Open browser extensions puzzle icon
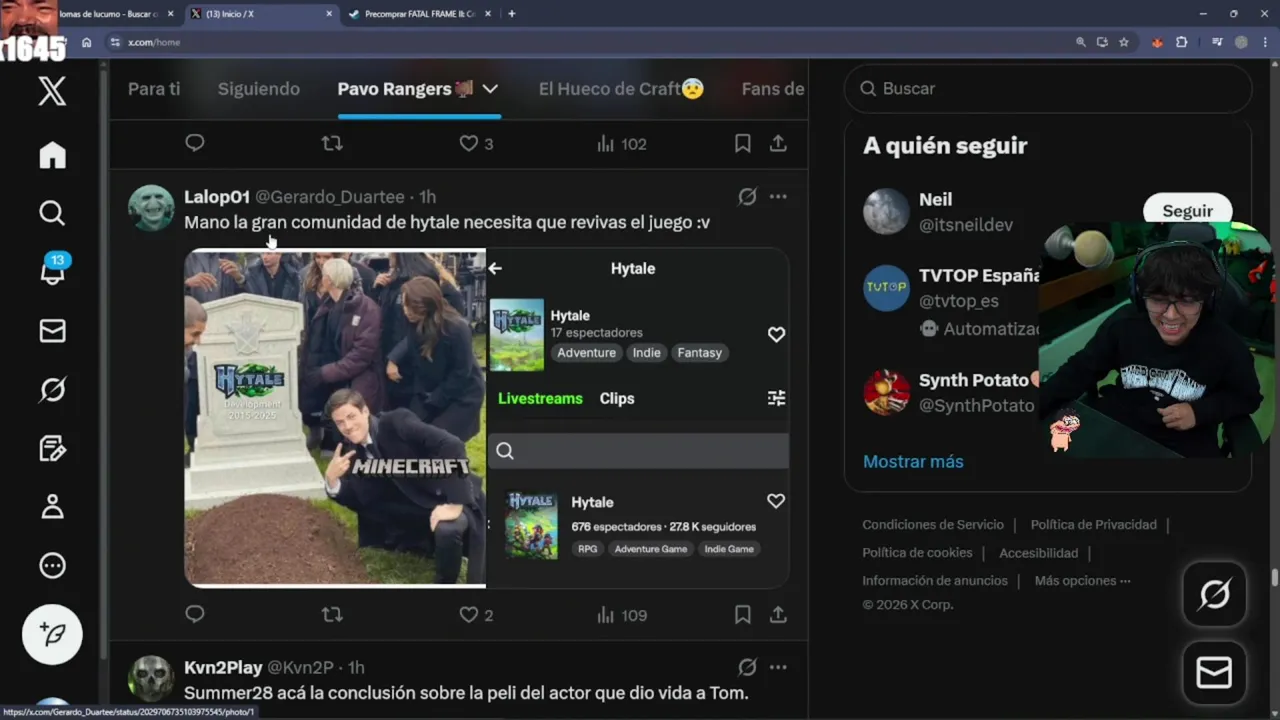The image size is (1280, 720). coord(1182,42)
